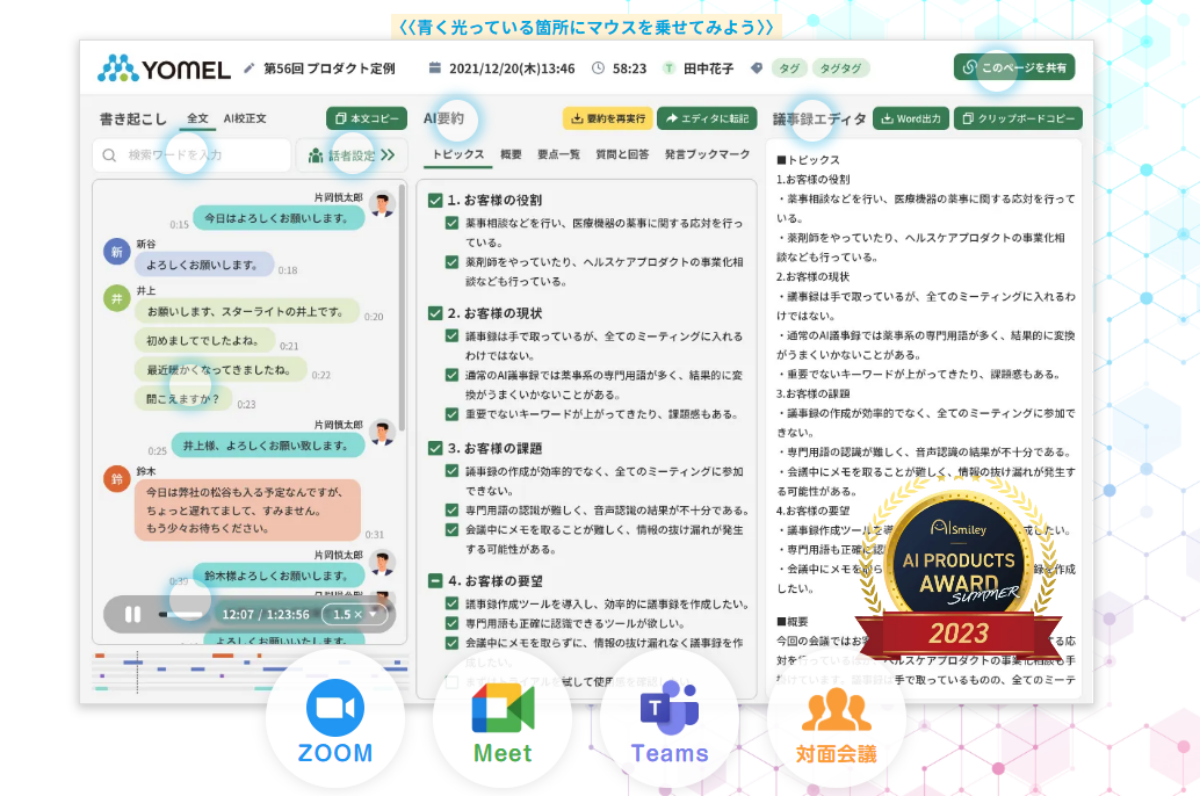Uncheck the 議事録は手で取っているが item checkbox
The width and height of the screenshot is (1200, 796).
[453, 336]
